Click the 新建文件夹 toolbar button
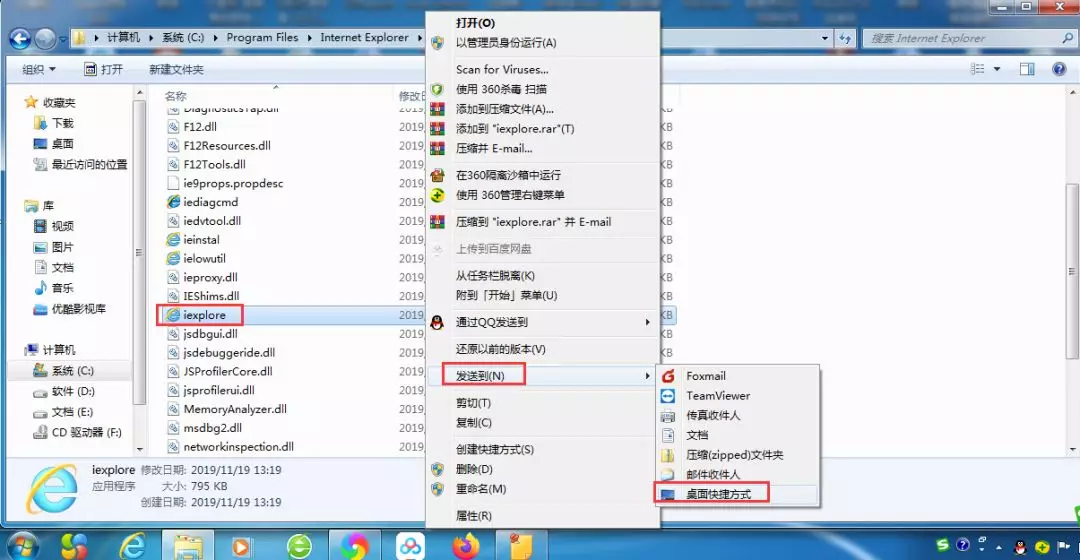The height and width of the screenshot is (560, 1080). (x=176, y=69)
